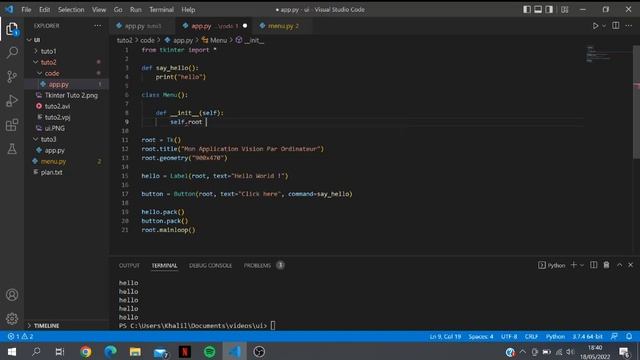The image size is (640, 360).
Task: Select the Python terminal entry
Action: (x=551, y=265)
